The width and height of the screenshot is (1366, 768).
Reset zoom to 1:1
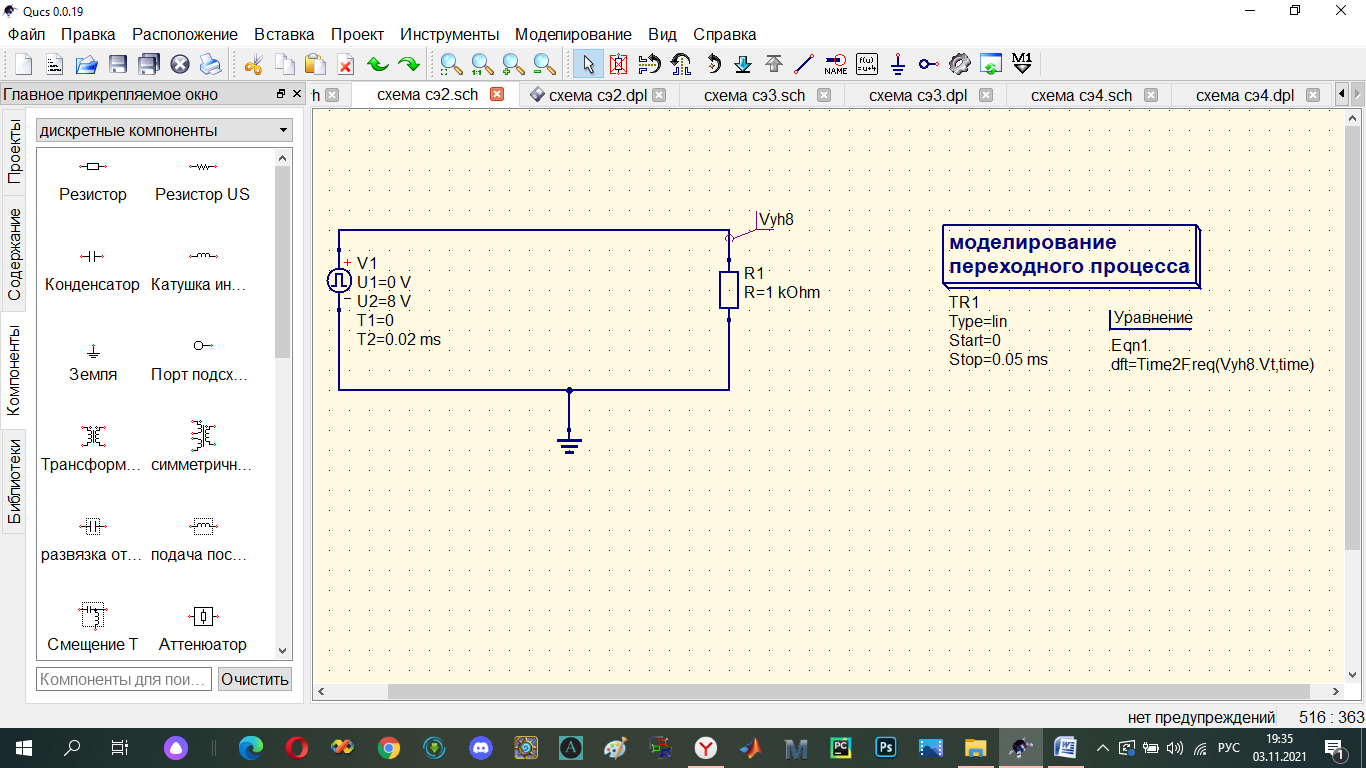point(482,65)
